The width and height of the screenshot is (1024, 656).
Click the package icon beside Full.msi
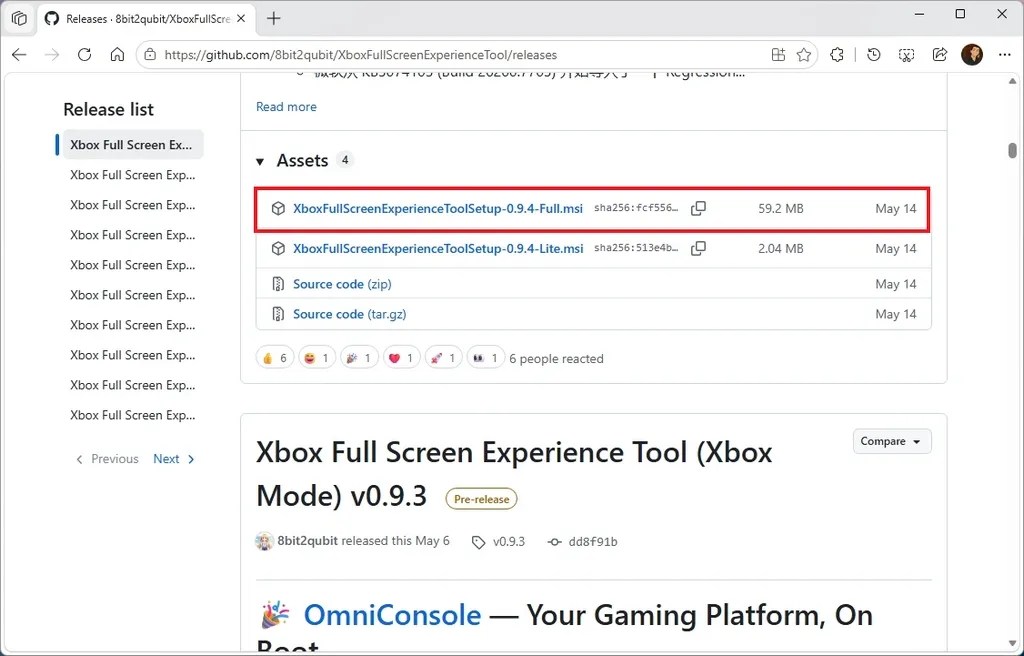pyautogui.click(x=278, y=208)
